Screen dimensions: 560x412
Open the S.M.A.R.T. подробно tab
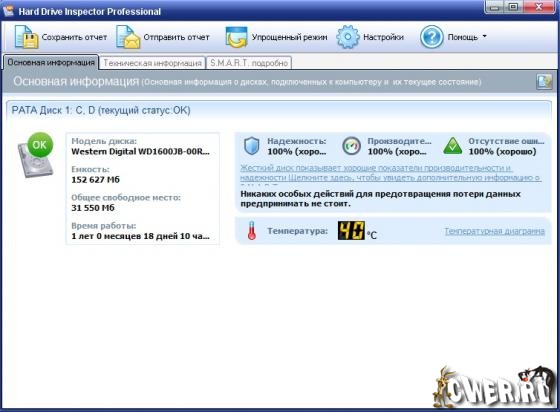[249, 63]
